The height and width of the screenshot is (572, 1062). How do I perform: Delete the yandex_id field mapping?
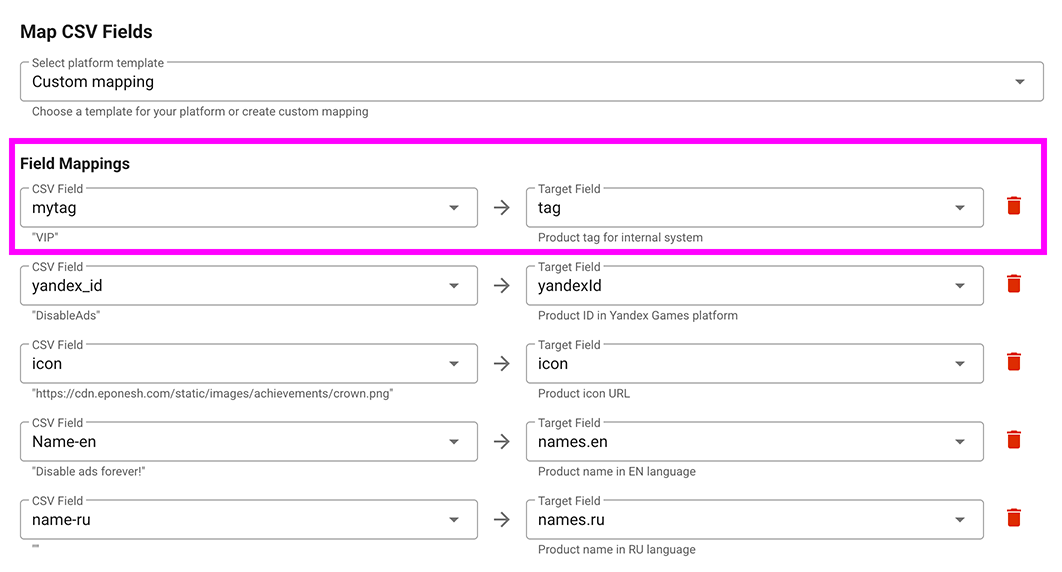1013,285
